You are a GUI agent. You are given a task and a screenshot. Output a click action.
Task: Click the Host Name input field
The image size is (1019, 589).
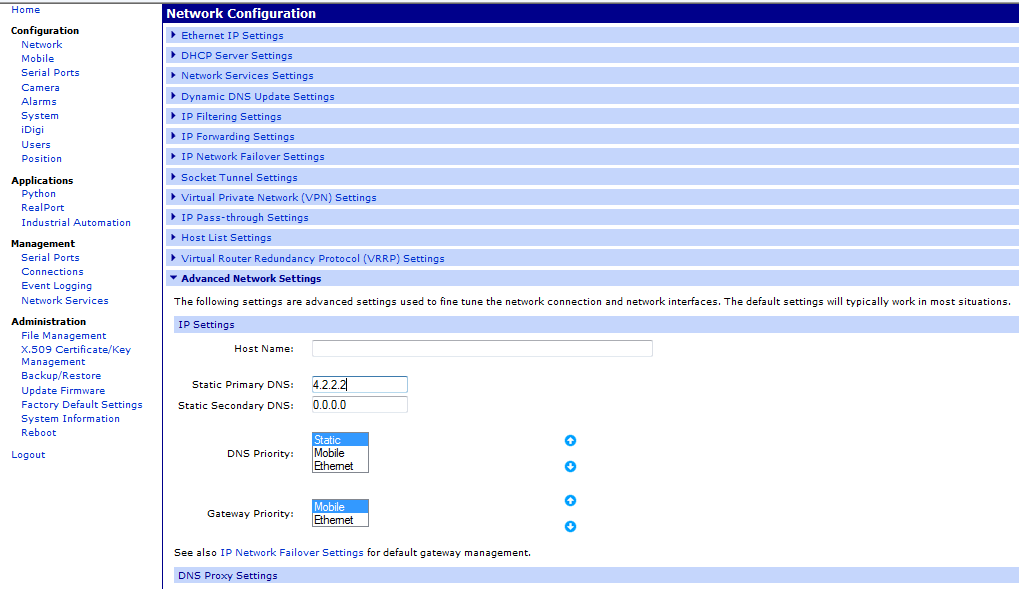pos(482,349)
